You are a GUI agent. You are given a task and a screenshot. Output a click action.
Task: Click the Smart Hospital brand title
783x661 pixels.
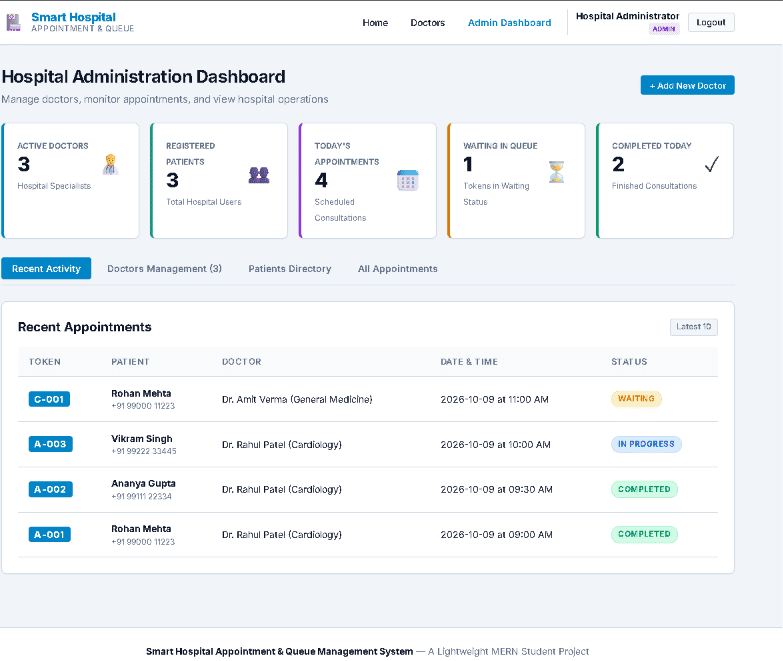tap(73, 17)
